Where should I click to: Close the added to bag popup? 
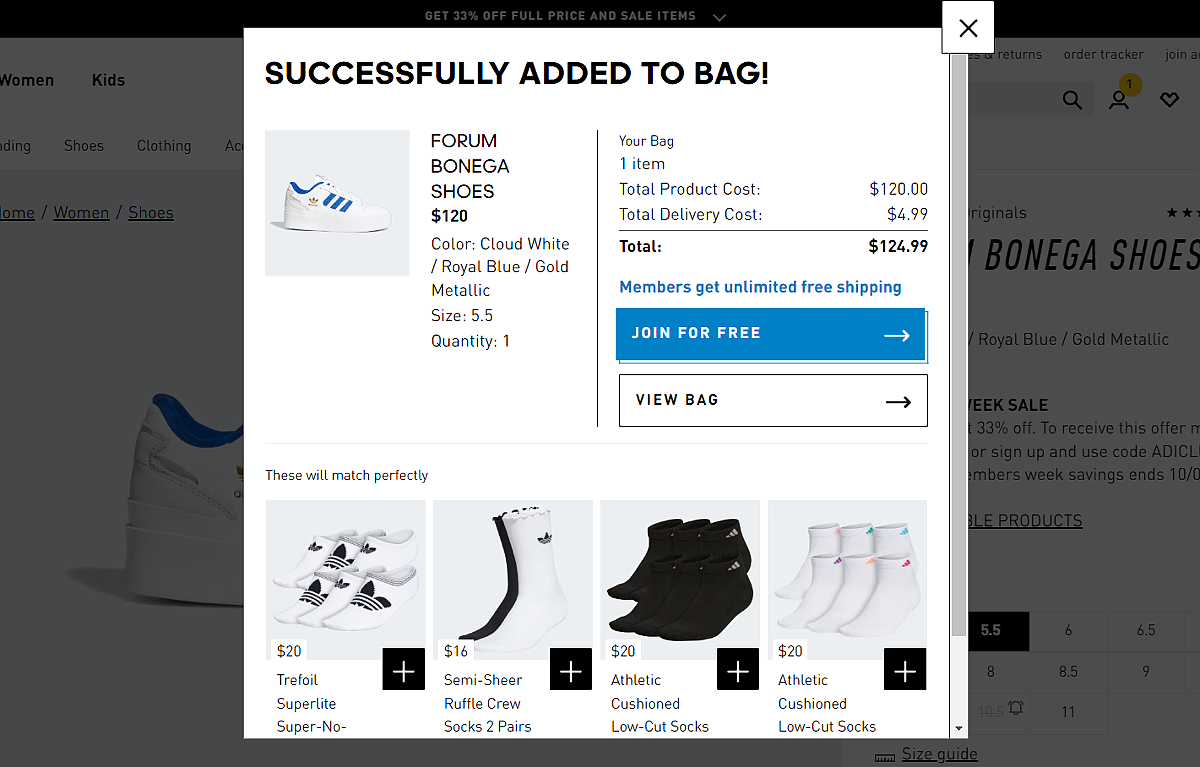pyautogui.click(x=968, y=28)
